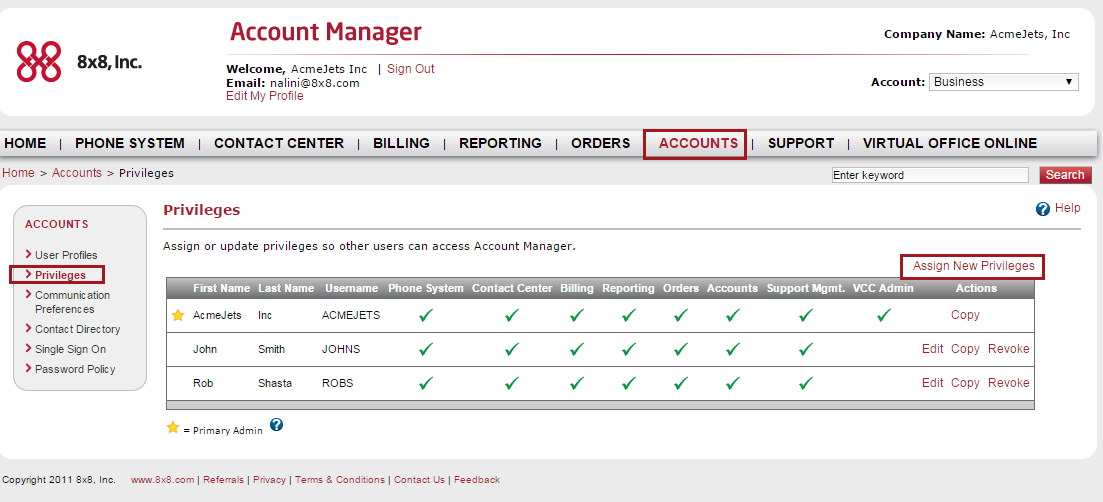1103x502 pixels.
Task: Open Edit My Profile link
Action: tap(264, 96)
